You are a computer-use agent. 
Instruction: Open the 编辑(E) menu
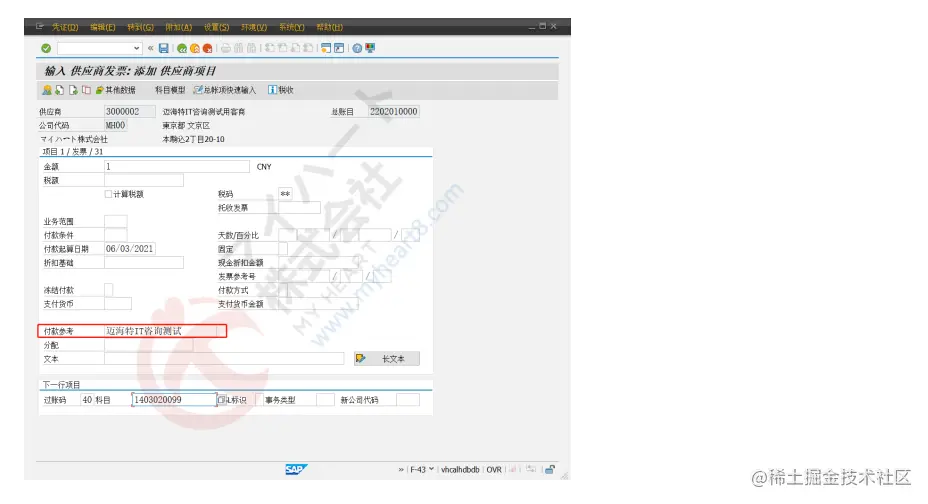[102, 27]
